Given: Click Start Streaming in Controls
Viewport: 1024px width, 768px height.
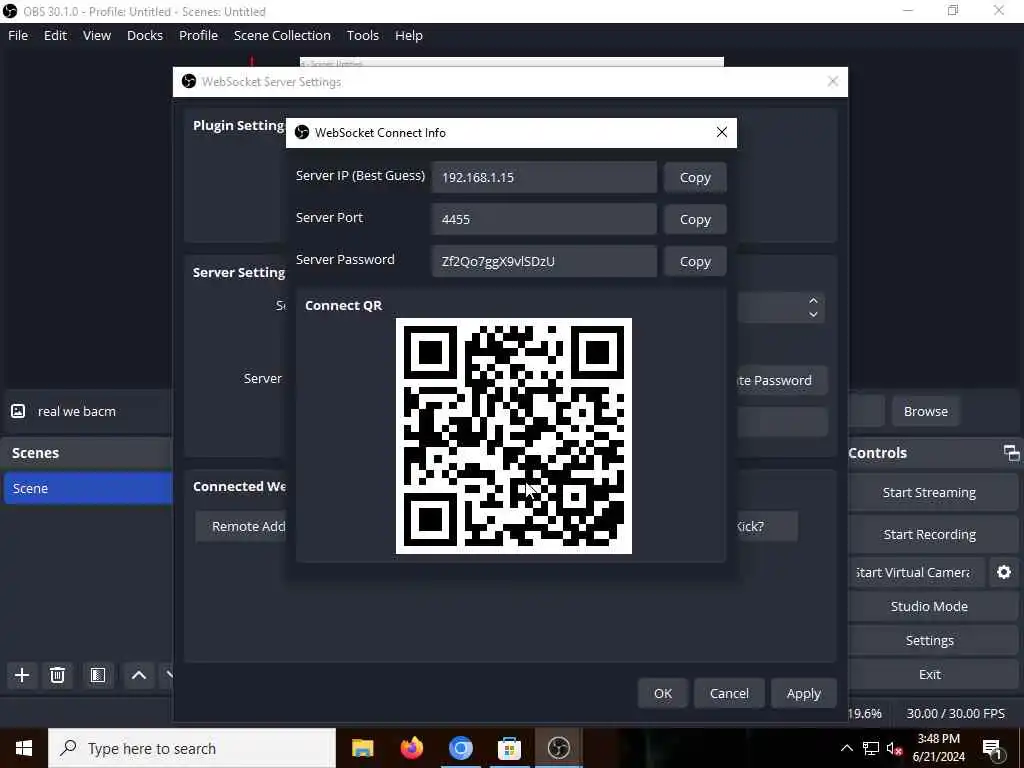Looking at the screenshot, I should pos(929,492).
